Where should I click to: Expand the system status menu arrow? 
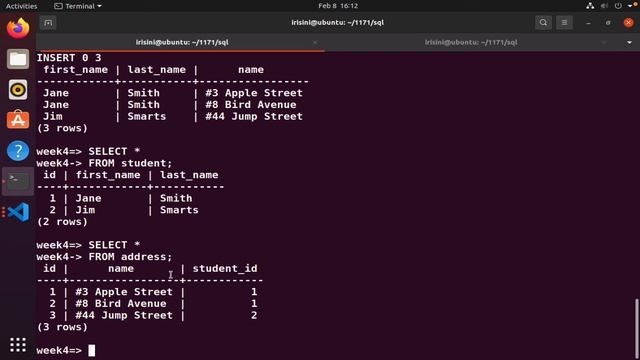[630, 6]
